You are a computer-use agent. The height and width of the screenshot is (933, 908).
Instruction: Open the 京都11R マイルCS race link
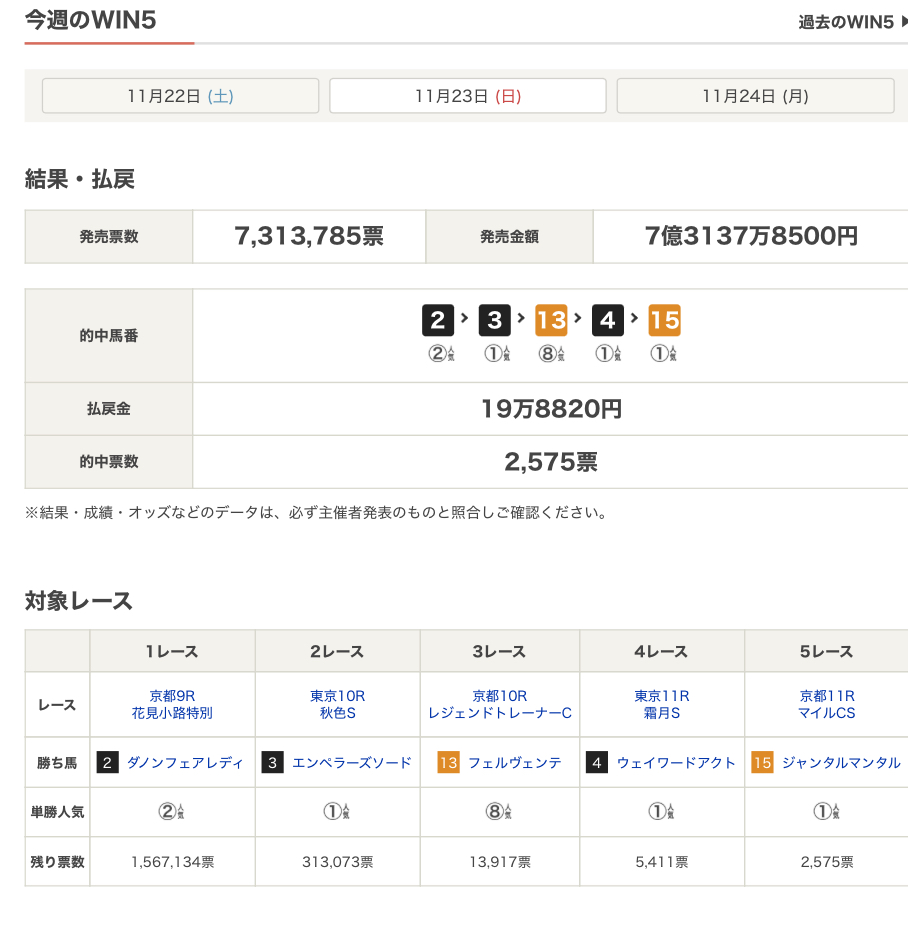click(x=827, y=705)
